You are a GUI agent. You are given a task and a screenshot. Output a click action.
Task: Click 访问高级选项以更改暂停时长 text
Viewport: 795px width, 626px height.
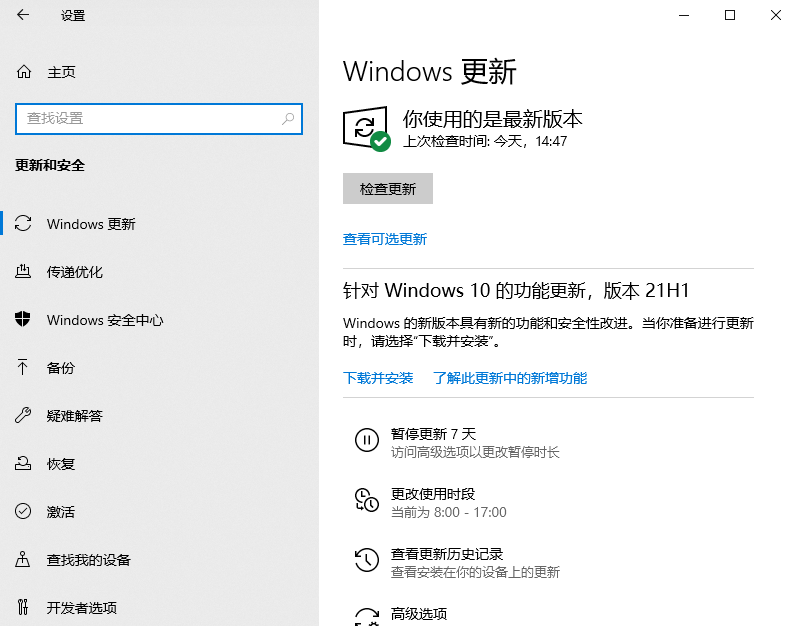click(x=475, y=452)
